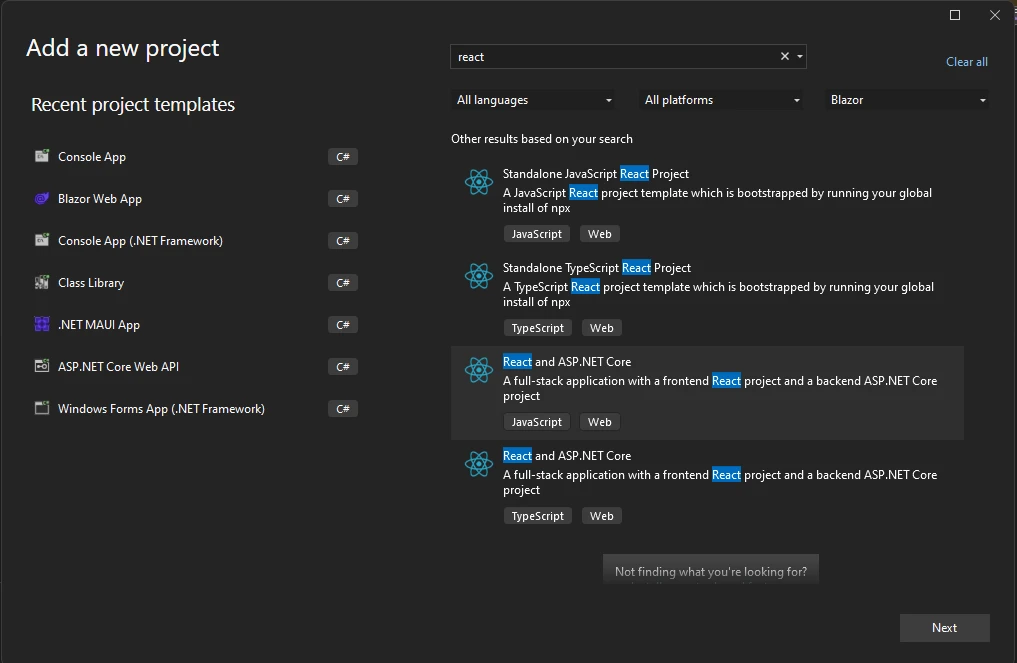Click React icon for Standalone JavaScript React Project
Screen dimensions: 1017x663
(x=479, y=182)
